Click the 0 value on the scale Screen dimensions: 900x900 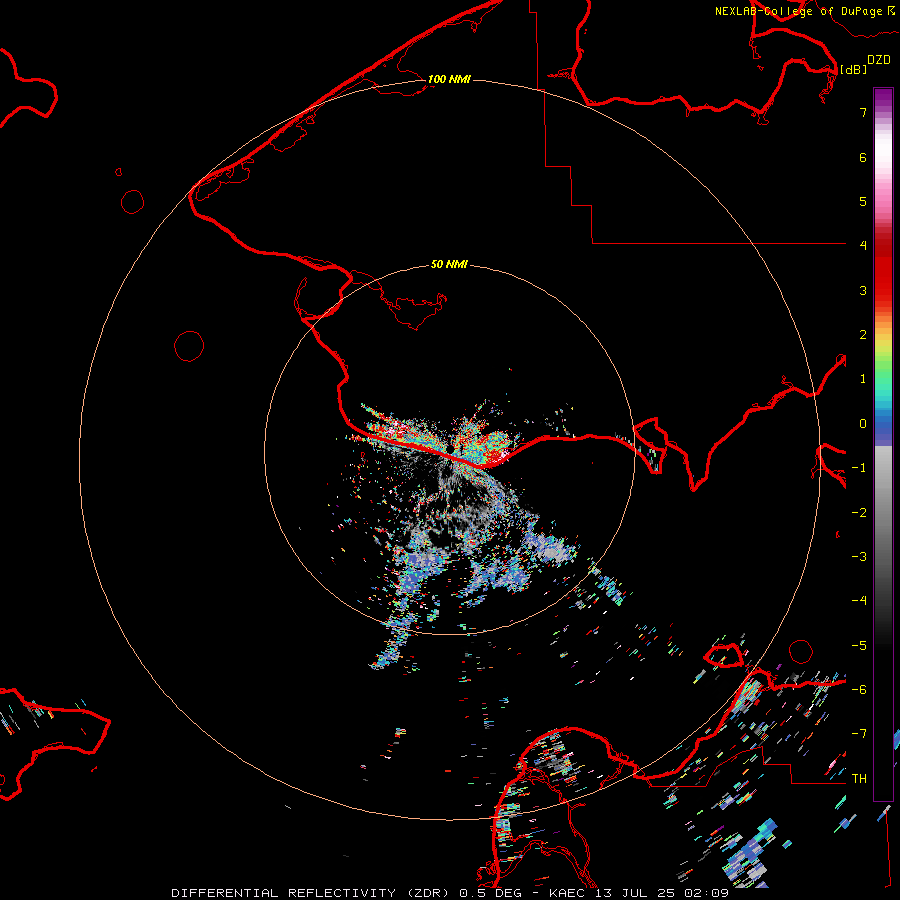[x=863, y=424]
